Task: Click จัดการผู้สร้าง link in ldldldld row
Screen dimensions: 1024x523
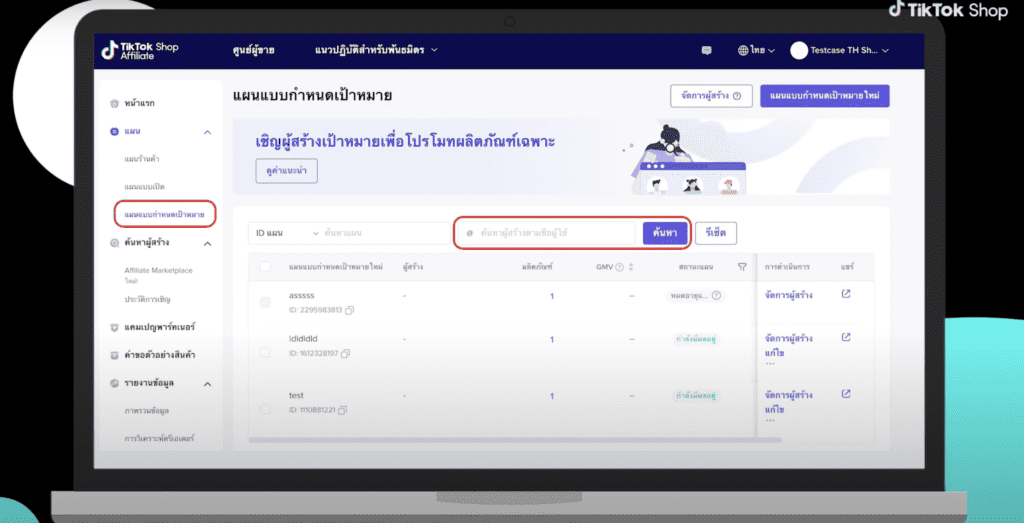Action: tap(788, 339)
